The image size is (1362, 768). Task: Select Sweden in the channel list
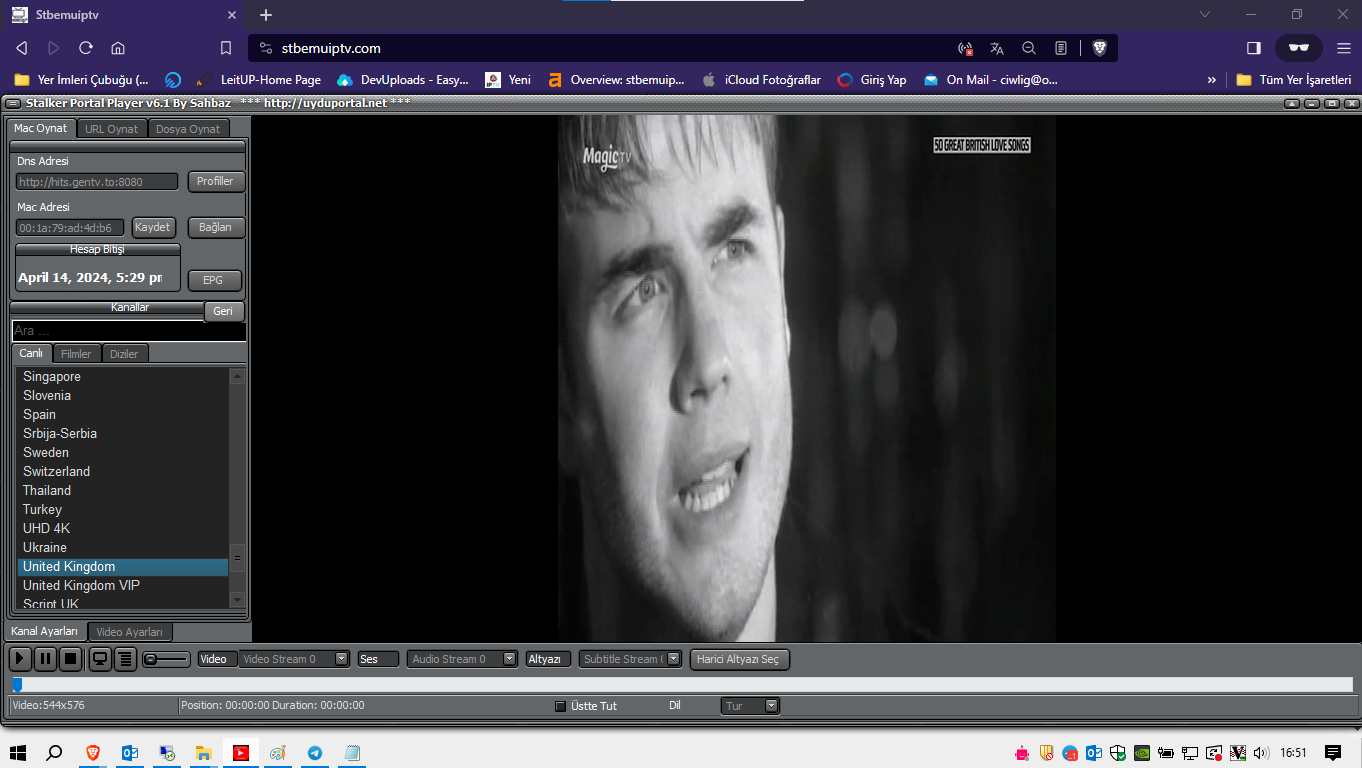(123, 453)
